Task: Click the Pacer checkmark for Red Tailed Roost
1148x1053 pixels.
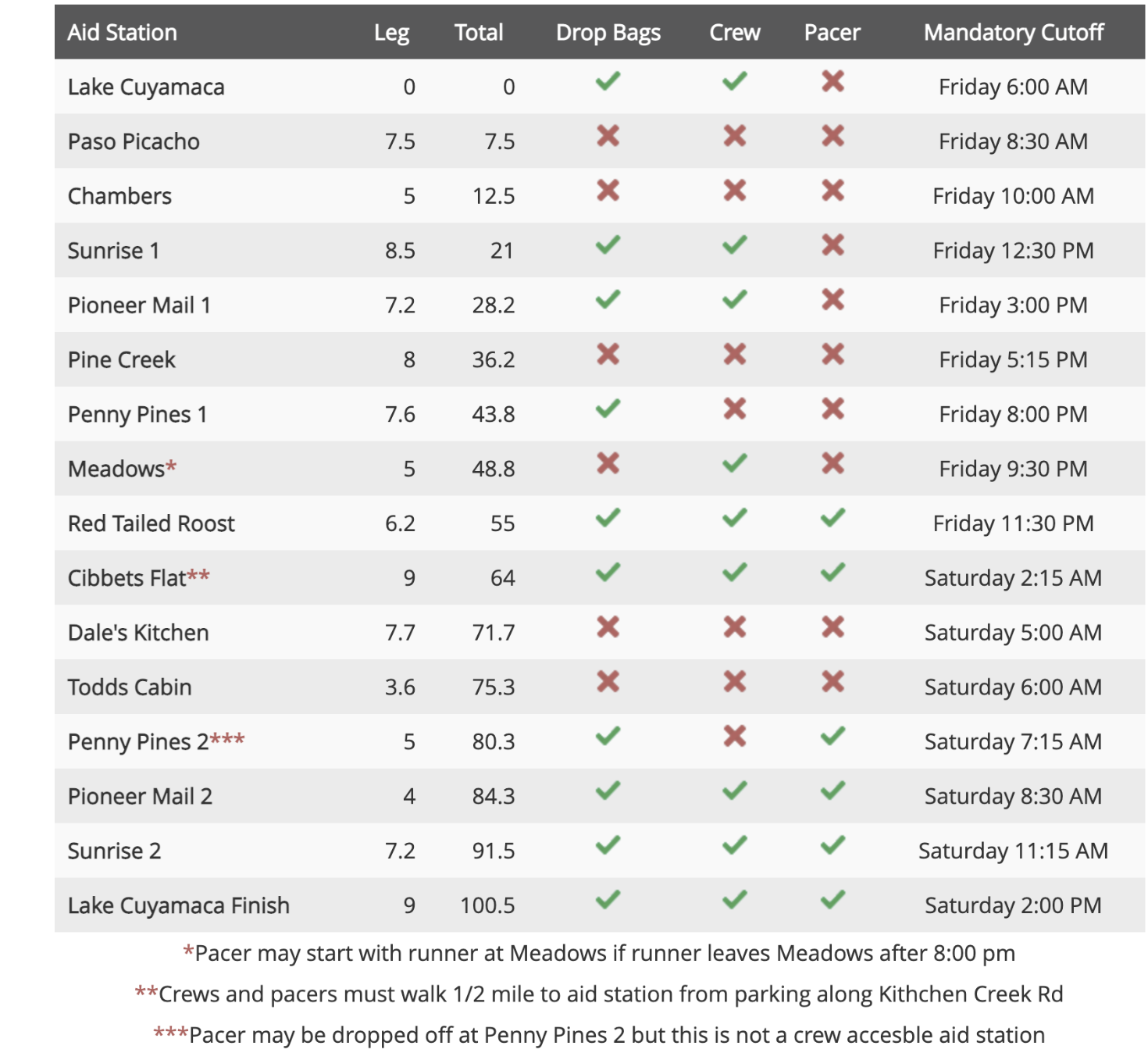Action: tap(832, 518)
